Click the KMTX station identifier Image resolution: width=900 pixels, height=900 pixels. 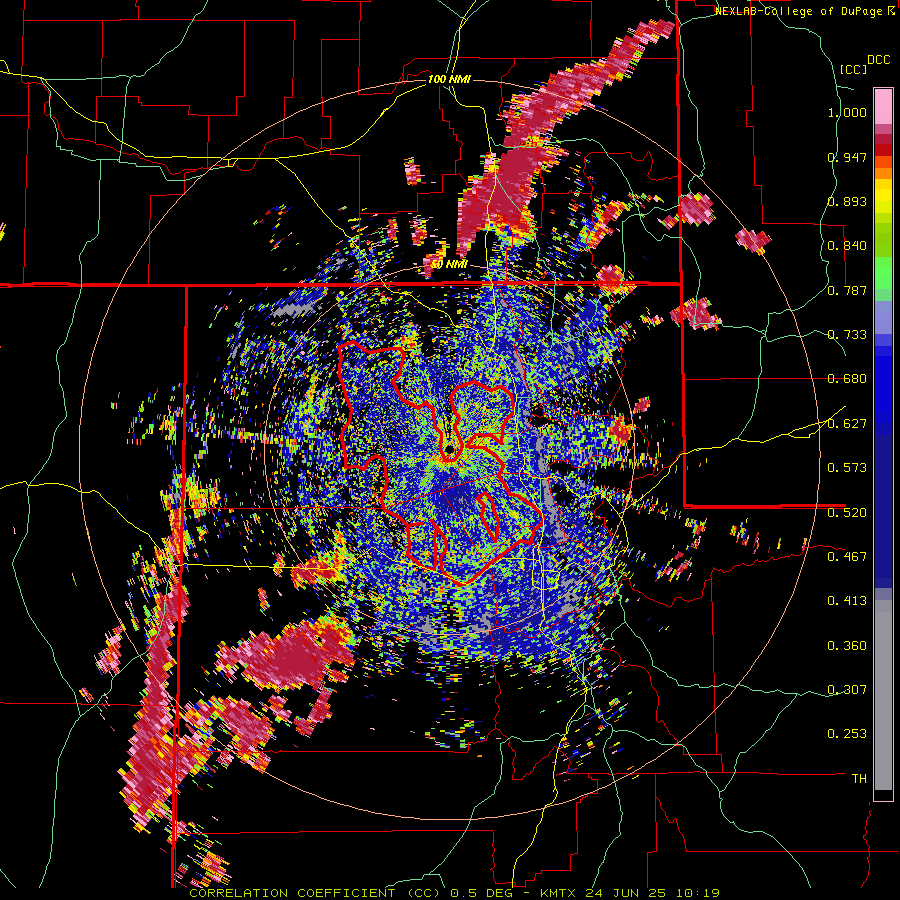point(560,893)
